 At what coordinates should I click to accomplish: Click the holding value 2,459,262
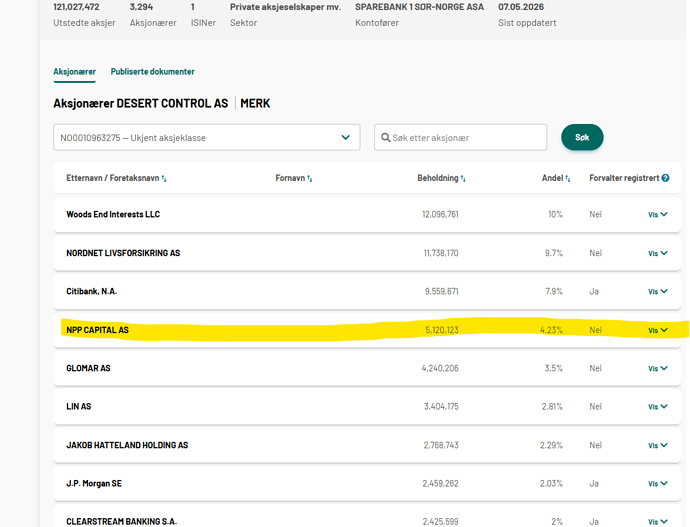tap(440, 484)
